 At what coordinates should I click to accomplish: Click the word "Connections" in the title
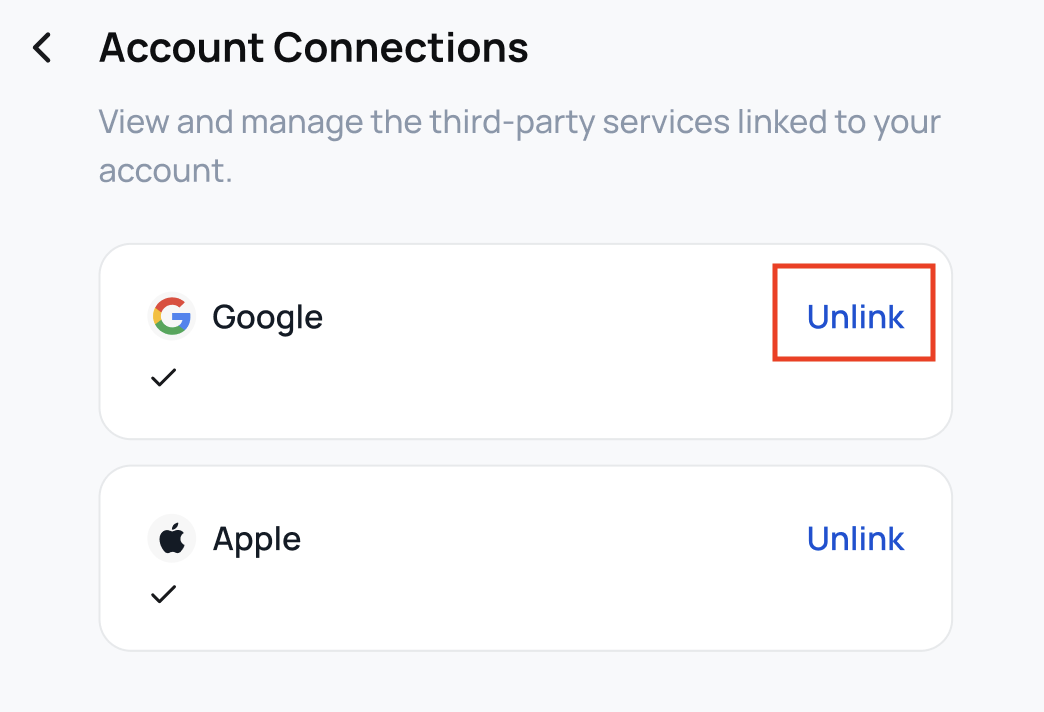point(401,47)
